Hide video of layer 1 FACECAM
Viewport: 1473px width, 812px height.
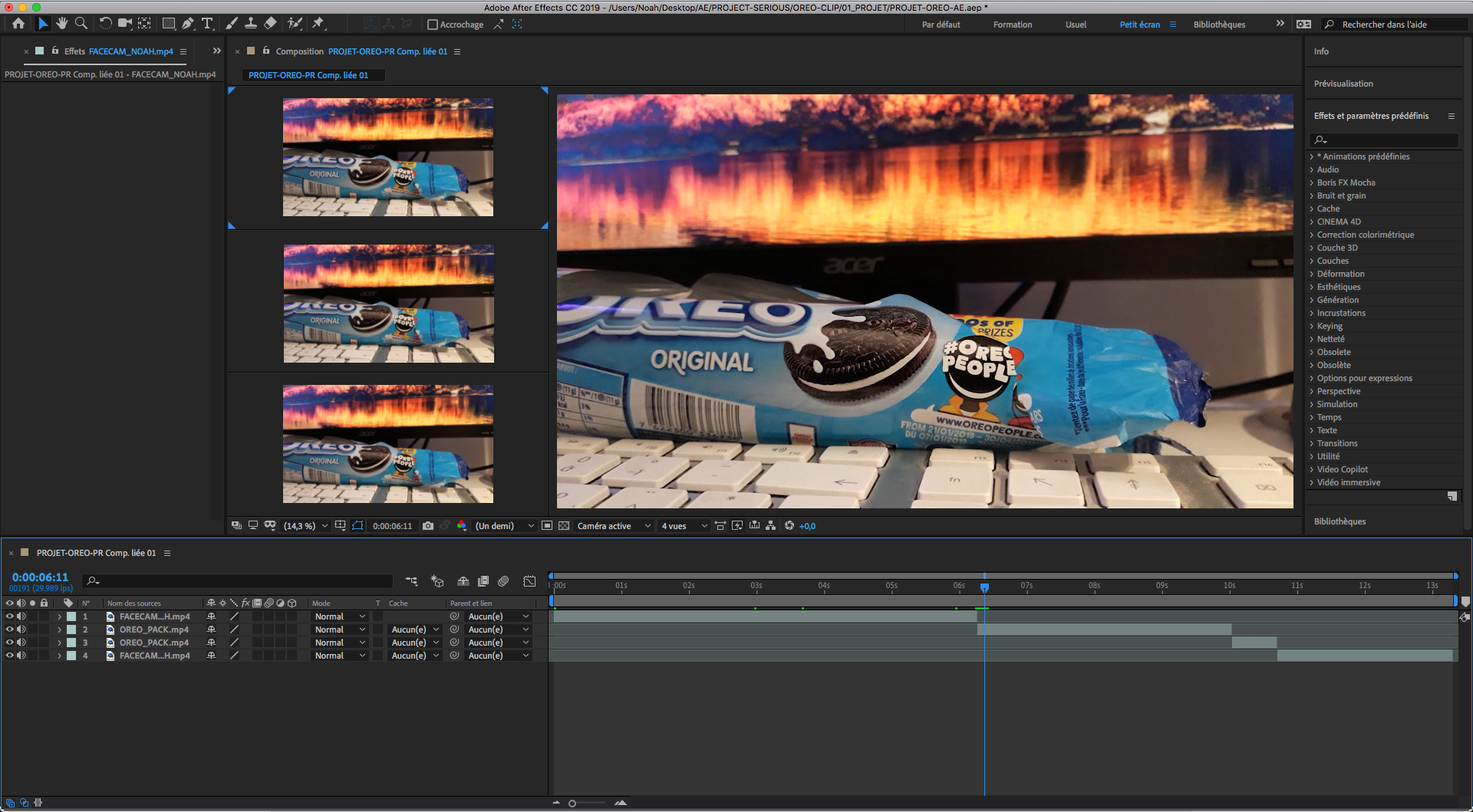click(x=10, y=616)
